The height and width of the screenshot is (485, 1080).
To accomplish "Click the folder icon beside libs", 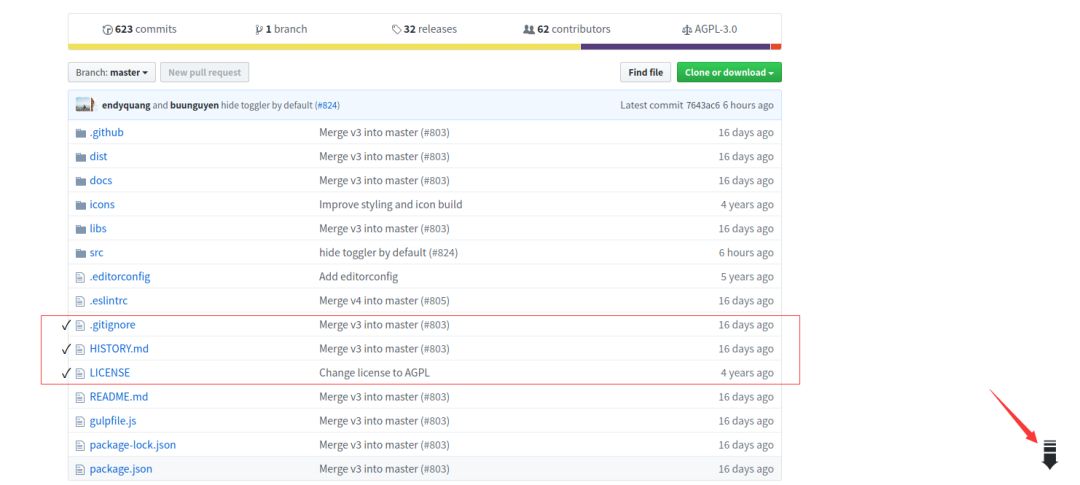I will point(81,229).
